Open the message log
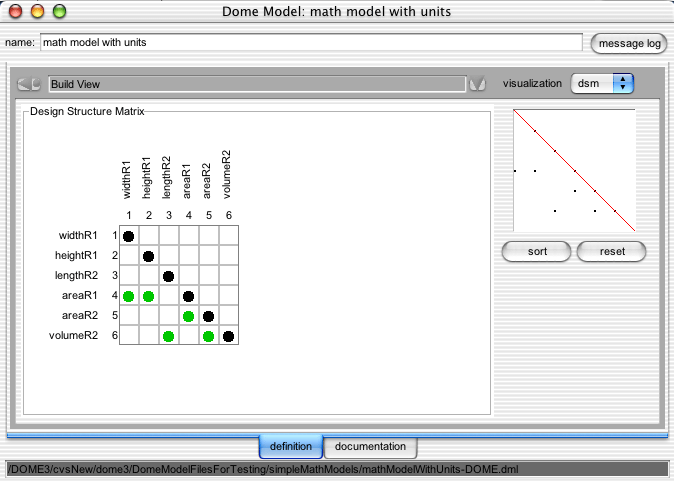Image resolution: width=674 pixels, height=482 pixels. (629, 43)
